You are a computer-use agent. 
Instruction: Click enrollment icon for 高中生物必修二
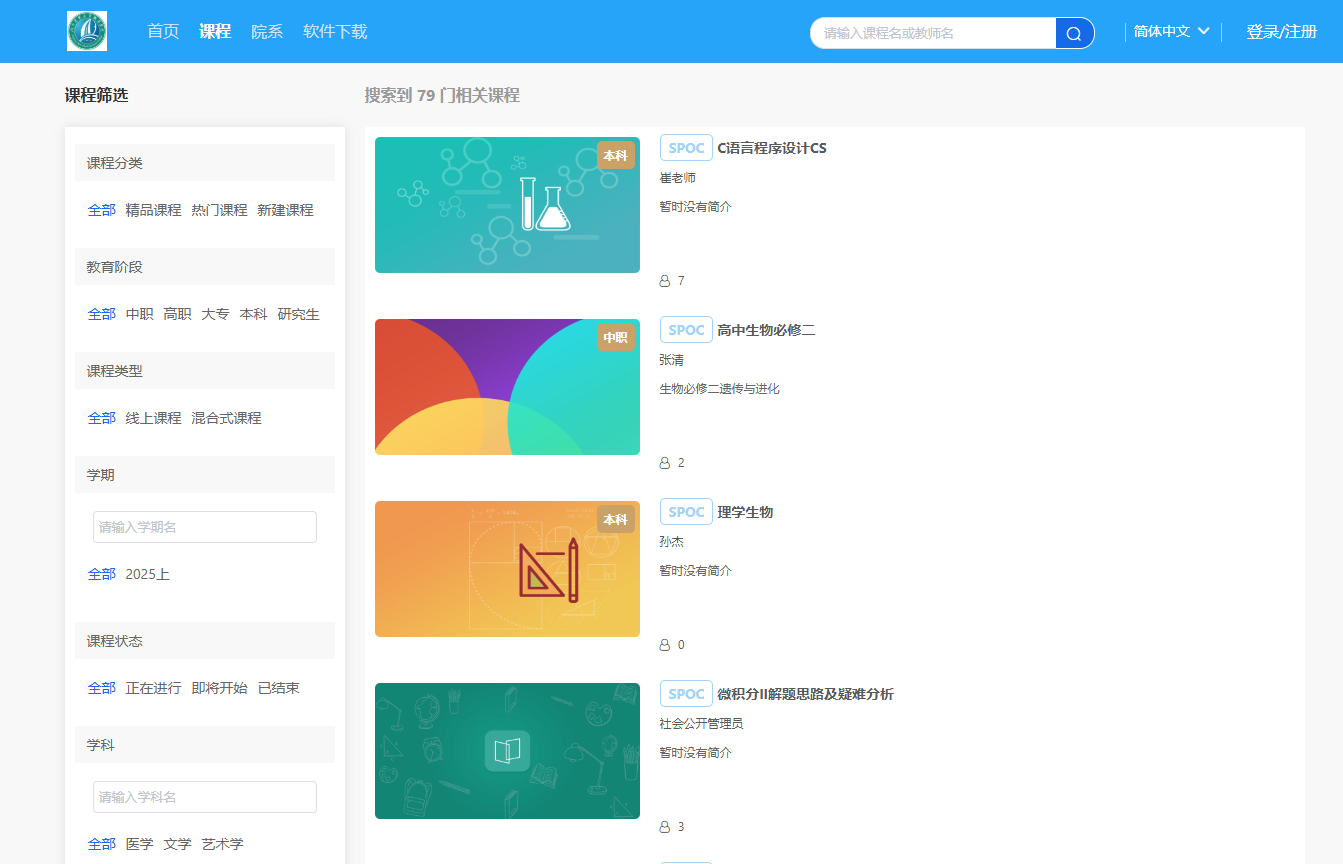(665, 463)
